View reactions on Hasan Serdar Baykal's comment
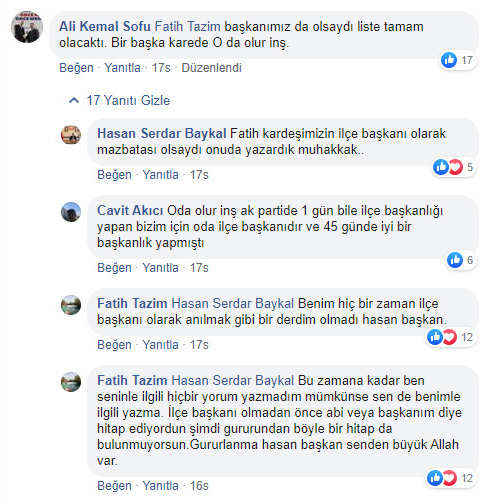This screenshot has height=504, width=494. click(453, 167)
